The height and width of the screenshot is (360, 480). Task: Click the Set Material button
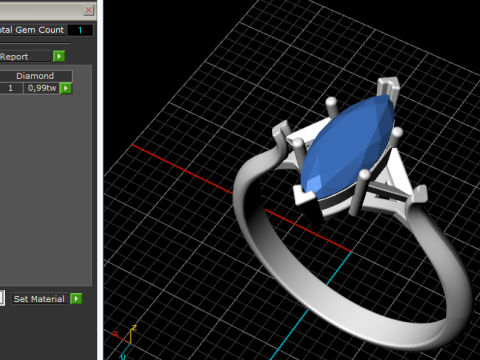click(40, 299)
